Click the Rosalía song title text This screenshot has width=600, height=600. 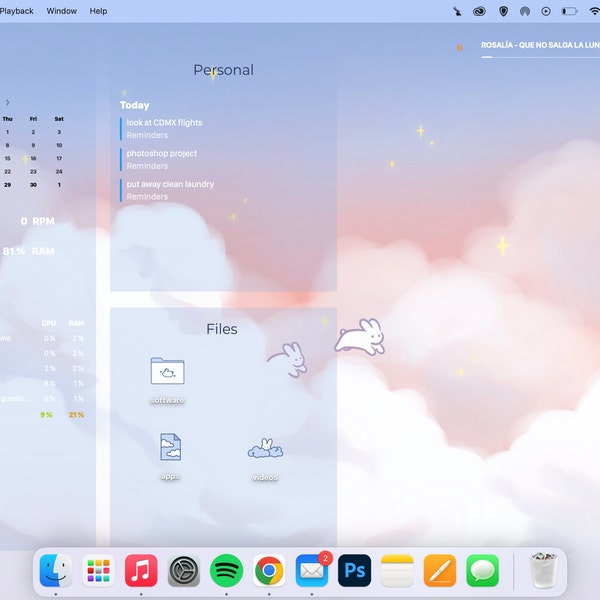click(x=540, y=45)
